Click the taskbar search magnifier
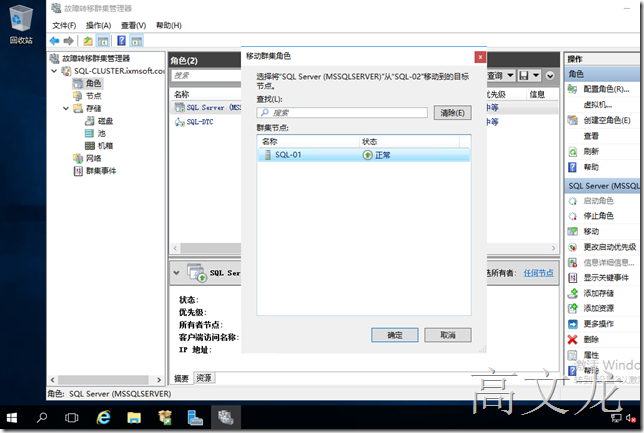This screenshot has width=644, height=433. 41,418
